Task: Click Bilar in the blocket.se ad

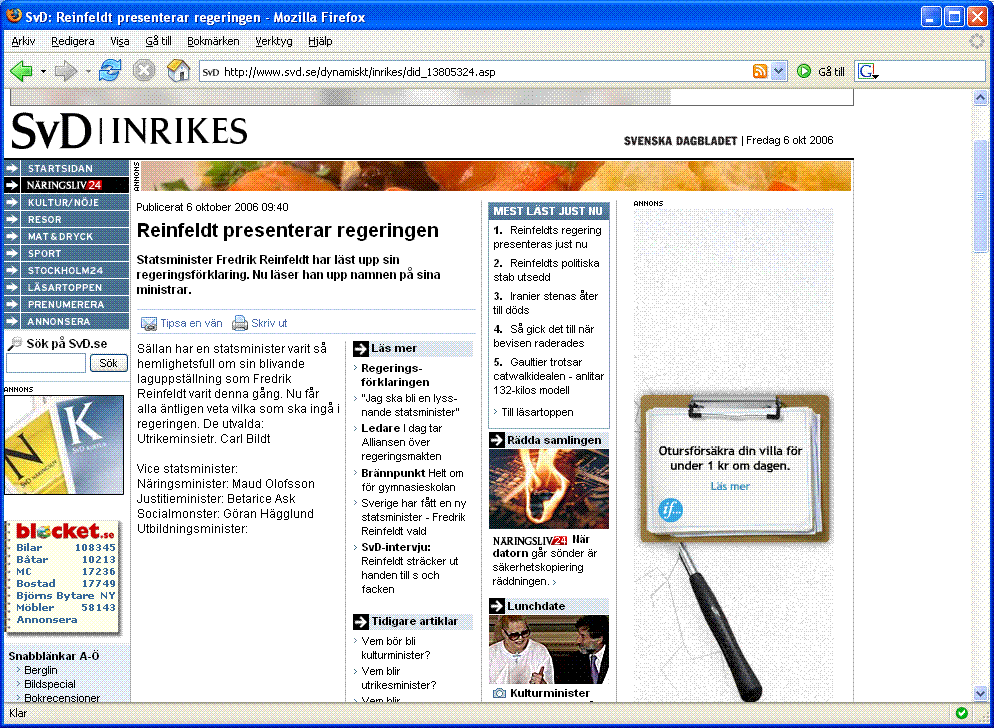Action: pyautogui.click(x=29, y=547)
